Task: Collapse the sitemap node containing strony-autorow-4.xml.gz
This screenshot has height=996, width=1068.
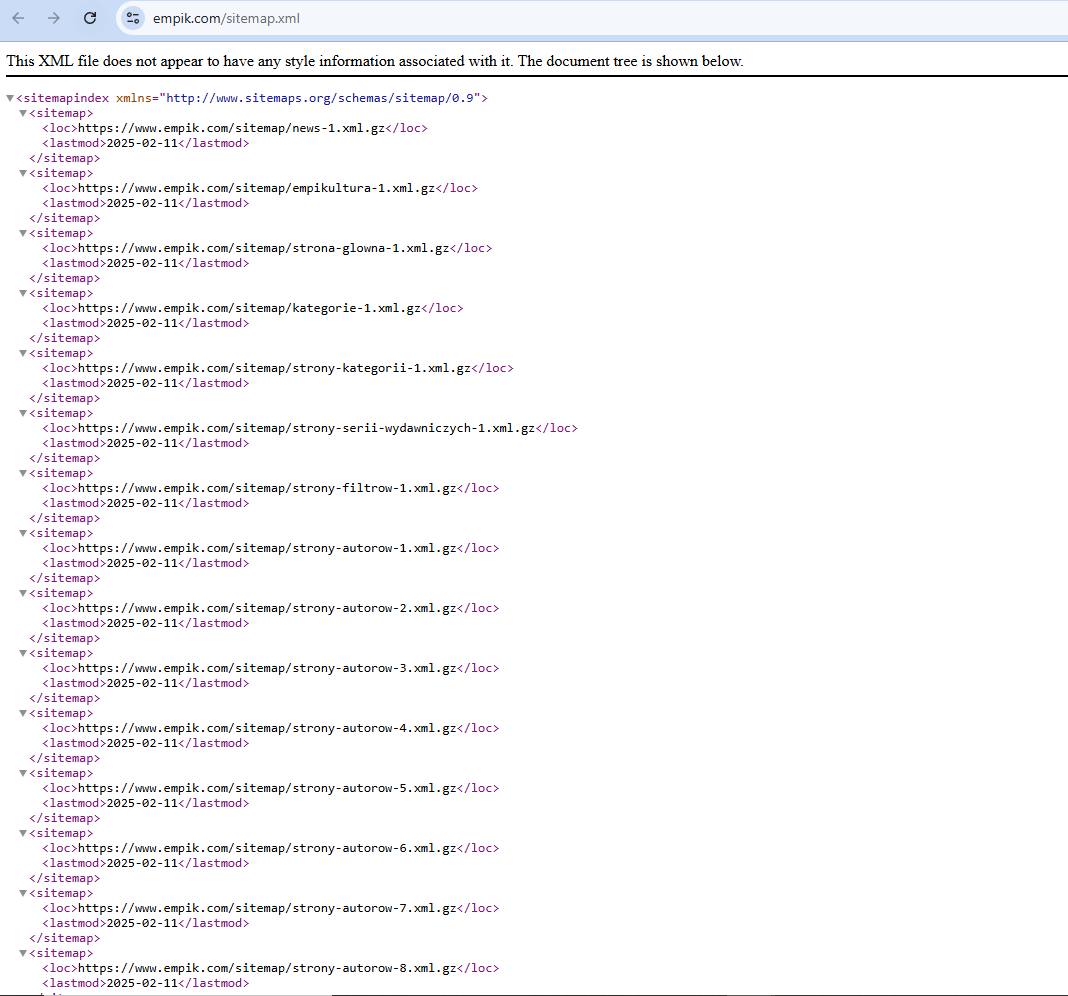Action: coord(23,713)
